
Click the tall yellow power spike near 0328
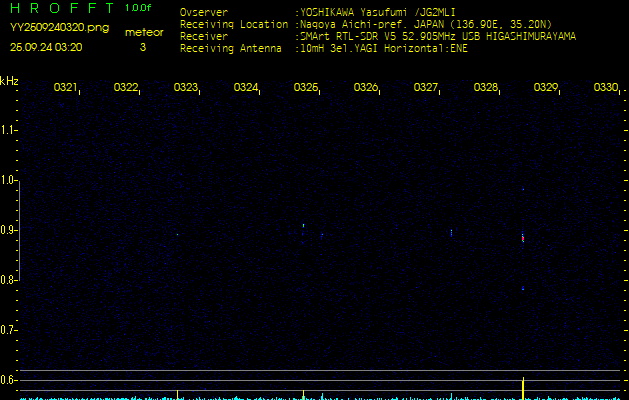(x=523, y=388)
